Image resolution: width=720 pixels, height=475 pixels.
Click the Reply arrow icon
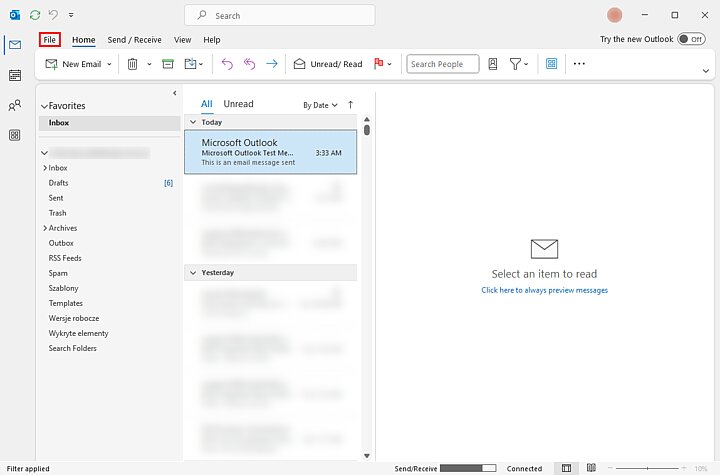pyautogui.click(x=227, y=64)
